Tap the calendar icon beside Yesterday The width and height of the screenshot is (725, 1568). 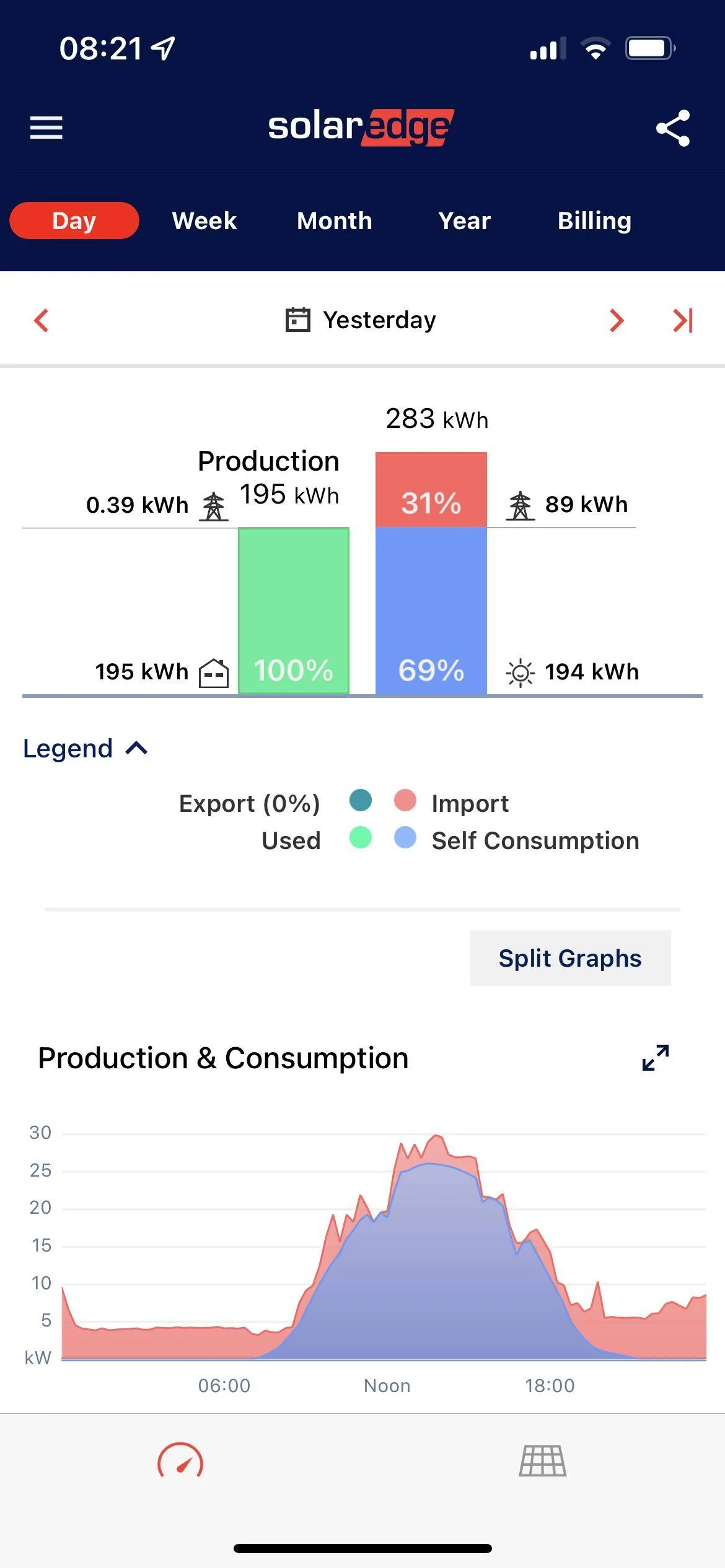(x=297, y=320)
